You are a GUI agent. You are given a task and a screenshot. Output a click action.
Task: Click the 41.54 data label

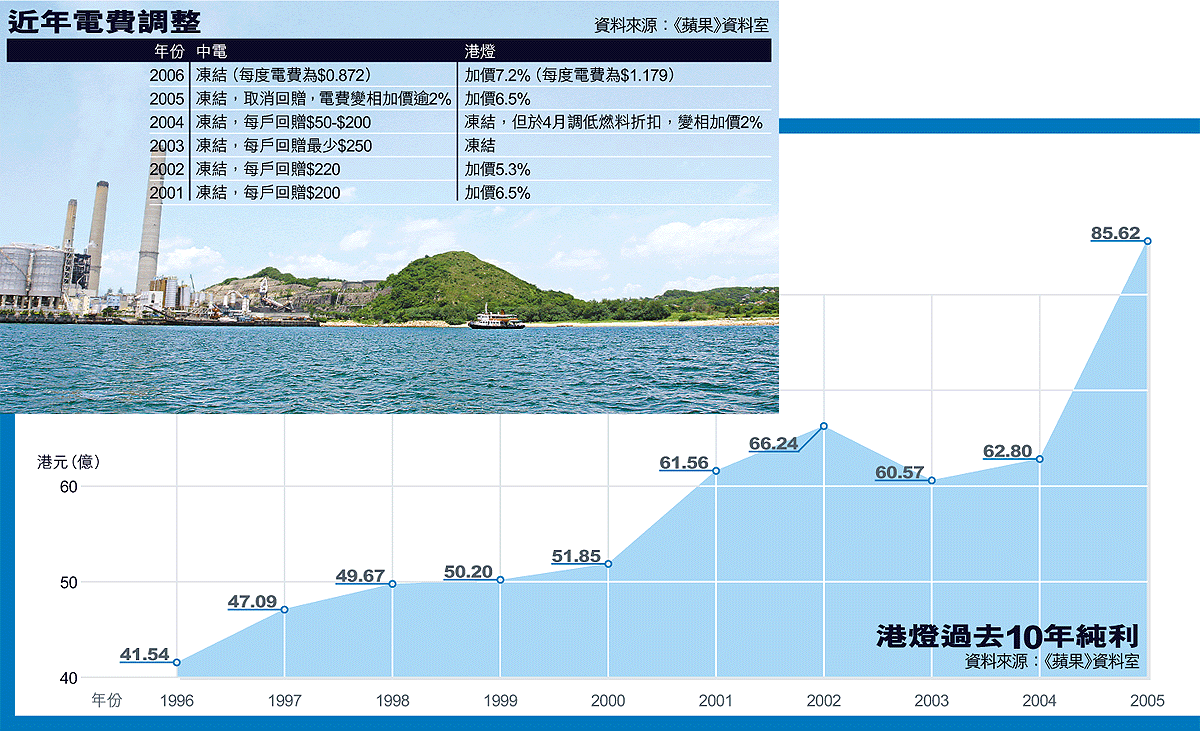[145, 655]
